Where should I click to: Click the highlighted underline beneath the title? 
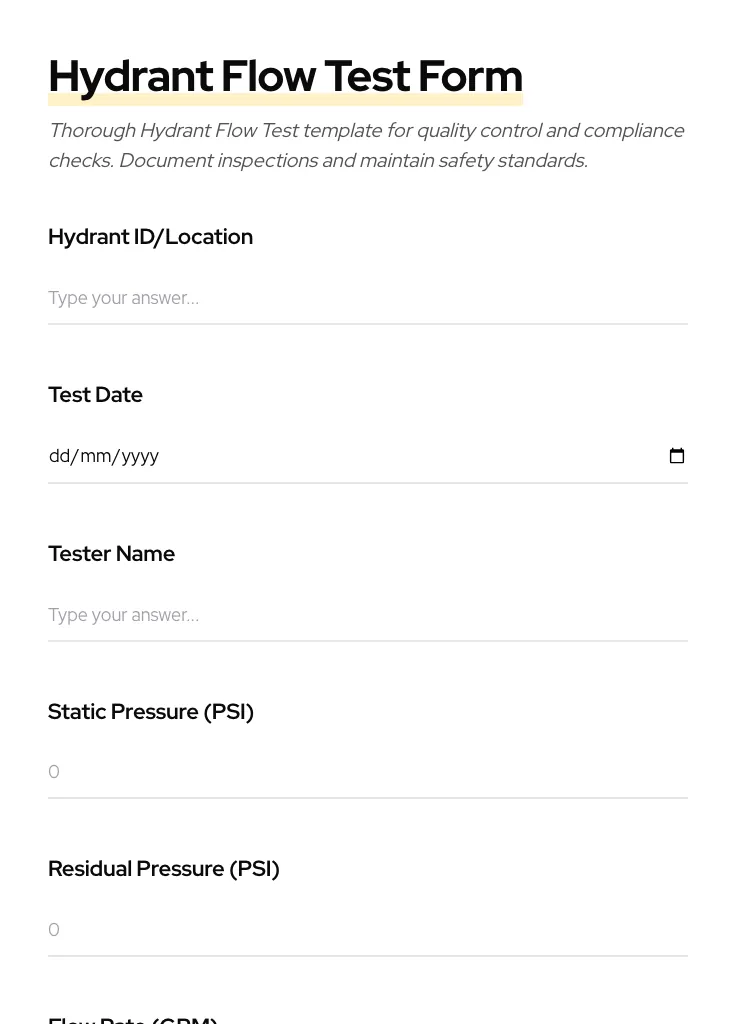[x=285, y=99]
